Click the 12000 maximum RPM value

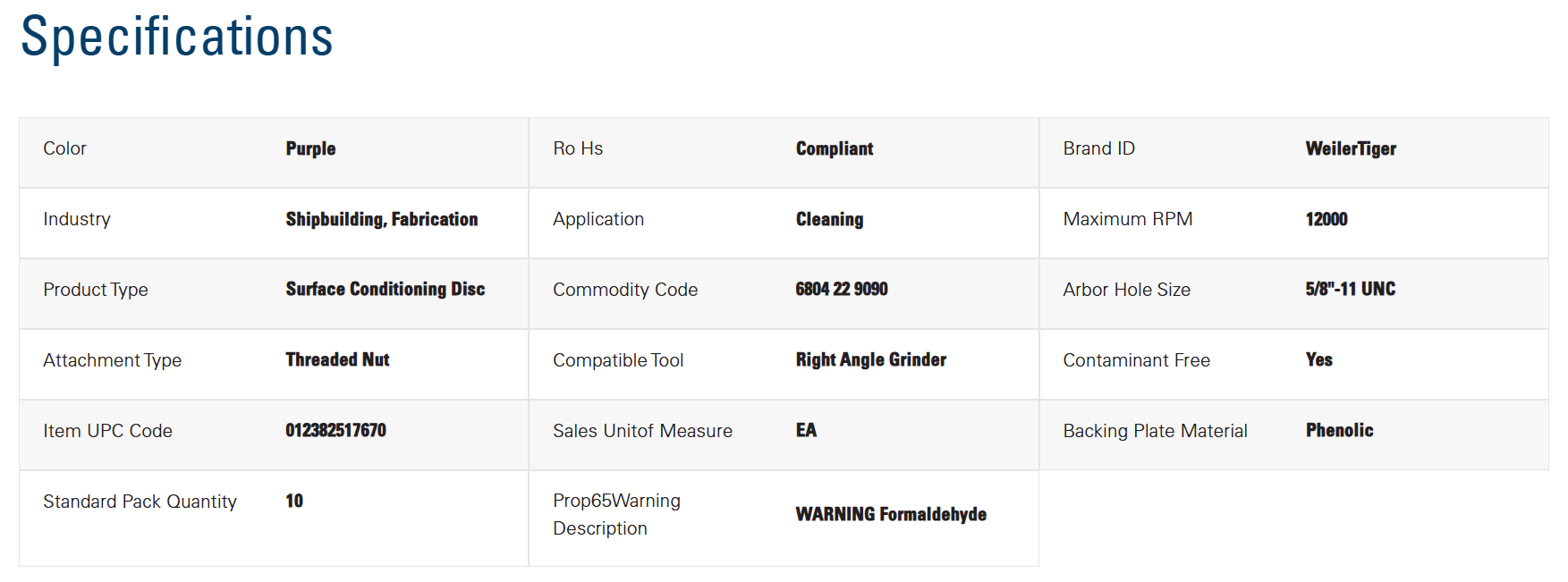[x=1326, y=219]
